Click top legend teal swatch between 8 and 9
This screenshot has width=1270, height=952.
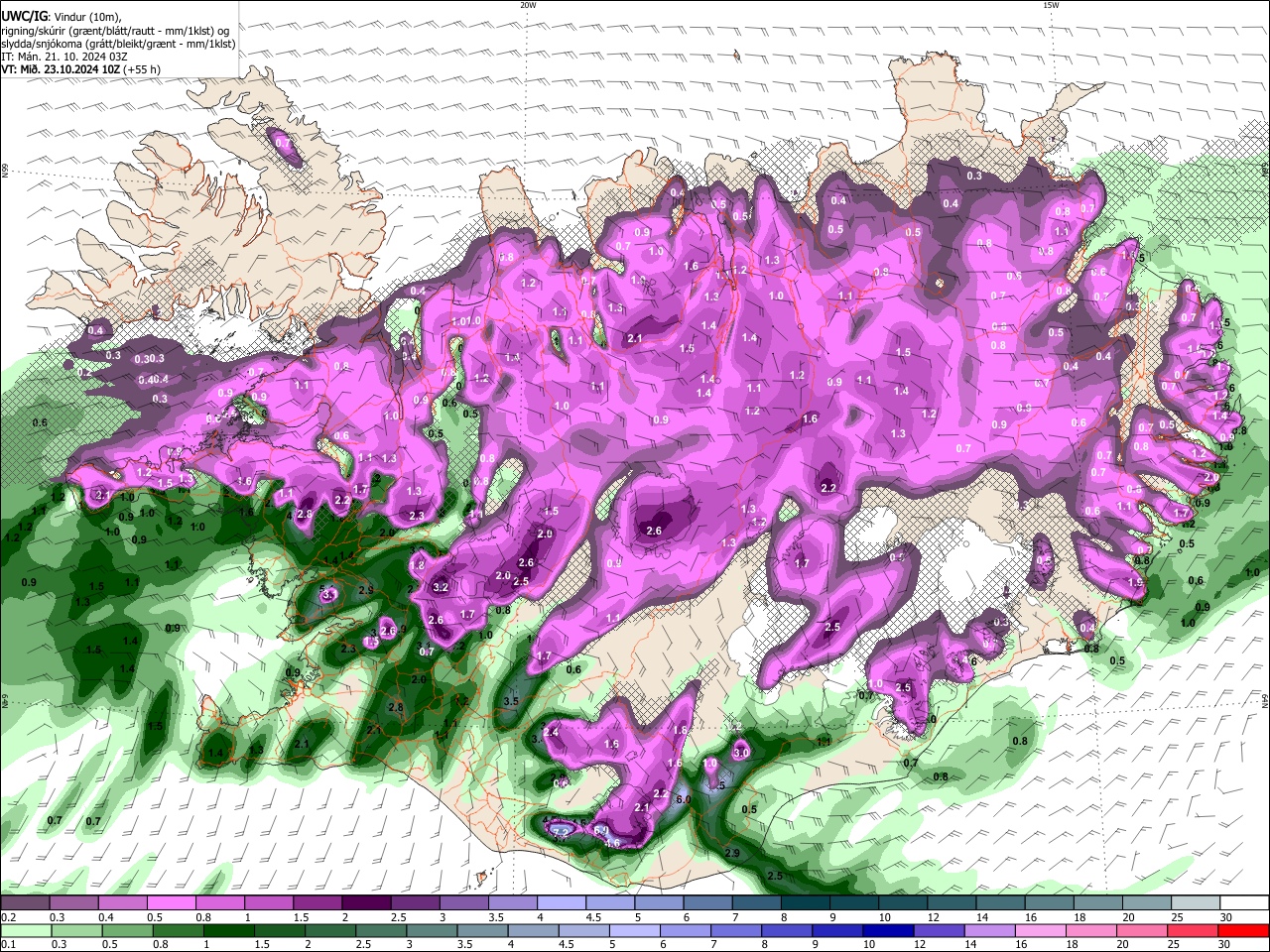click(805, 903)
